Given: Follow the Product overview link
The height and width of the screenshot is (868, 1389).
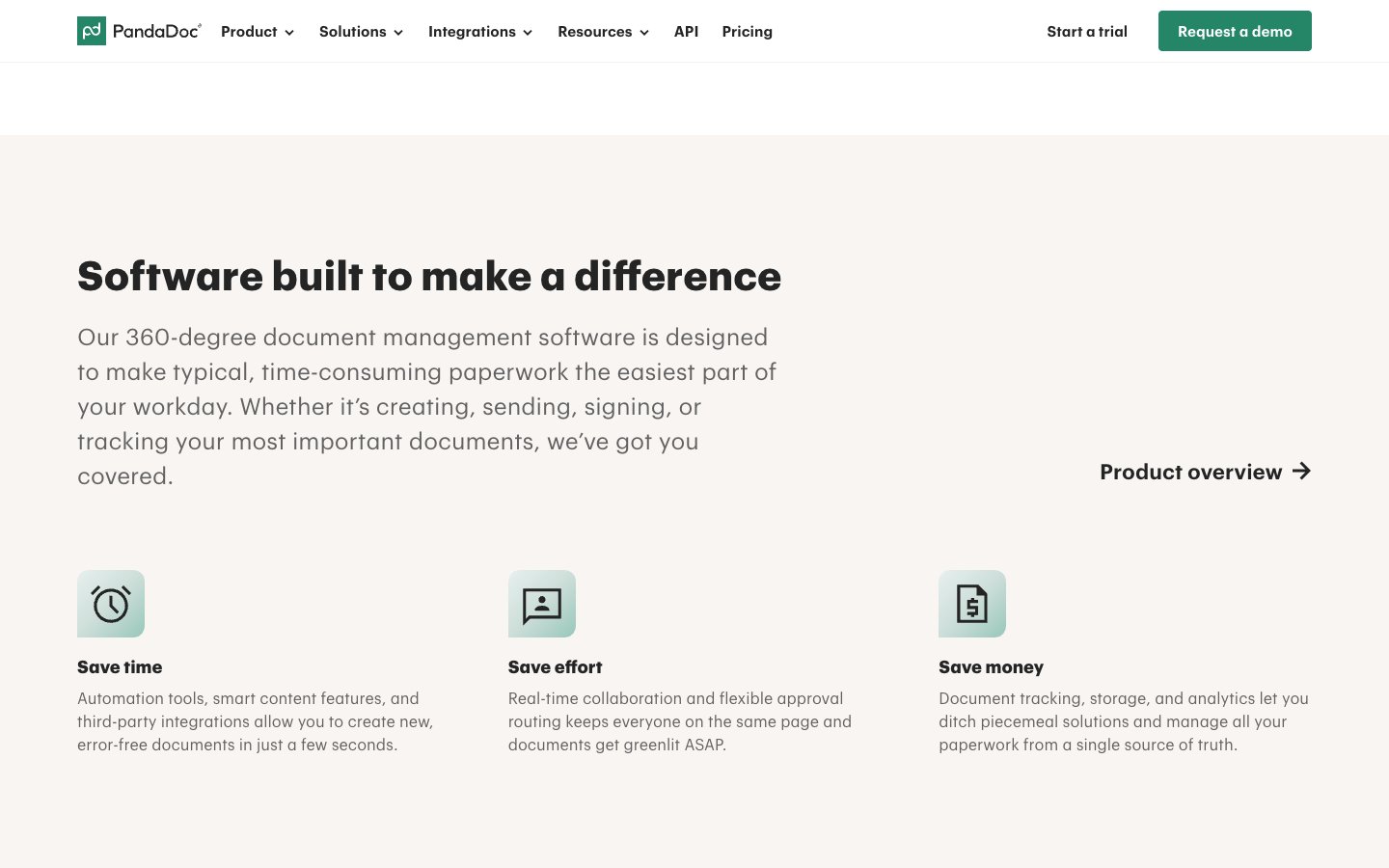Looking at the screenshot, I should pos(1190,472).
